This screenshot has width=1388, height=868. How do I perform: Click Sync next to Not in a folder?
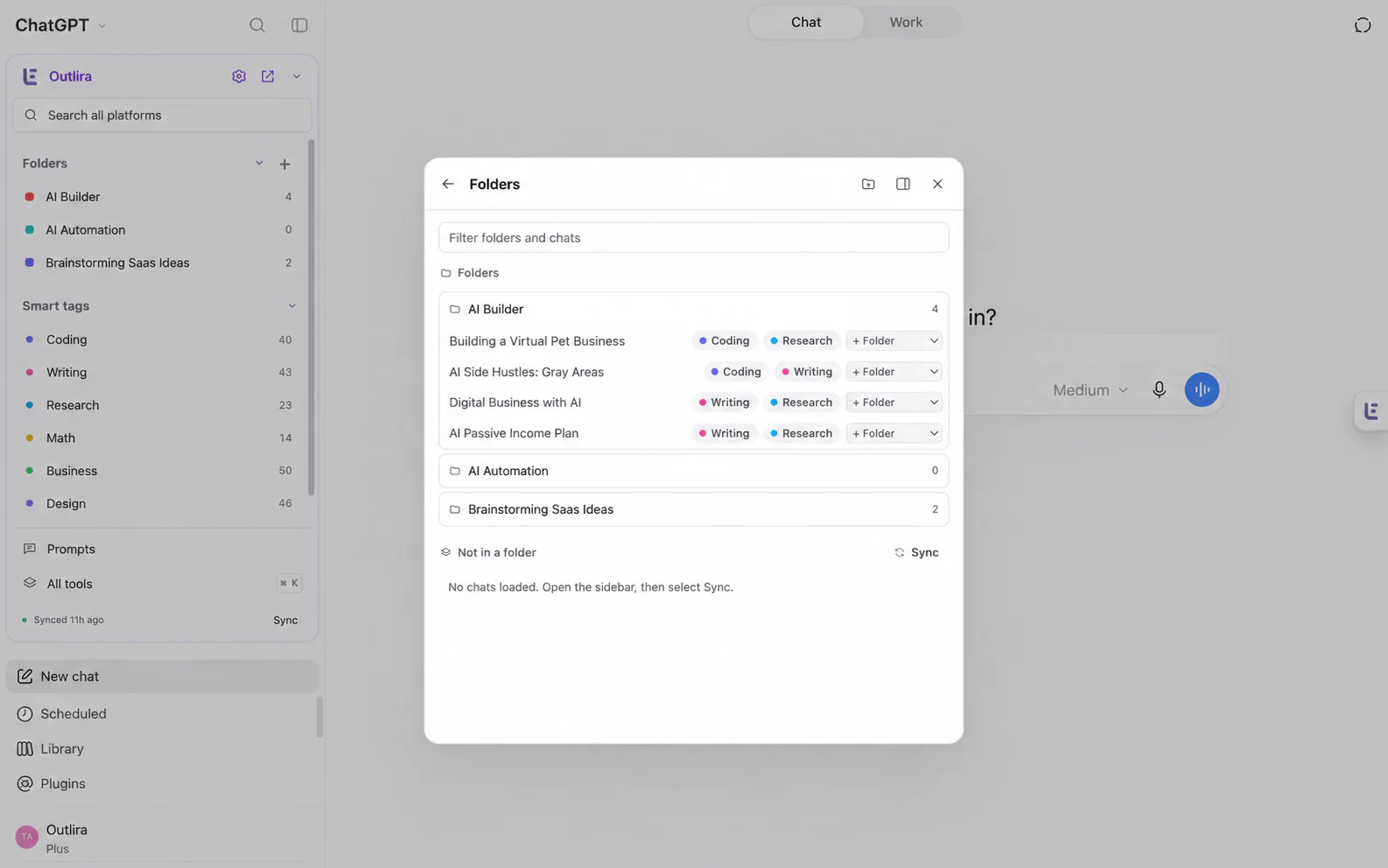[x=916, y=552]
